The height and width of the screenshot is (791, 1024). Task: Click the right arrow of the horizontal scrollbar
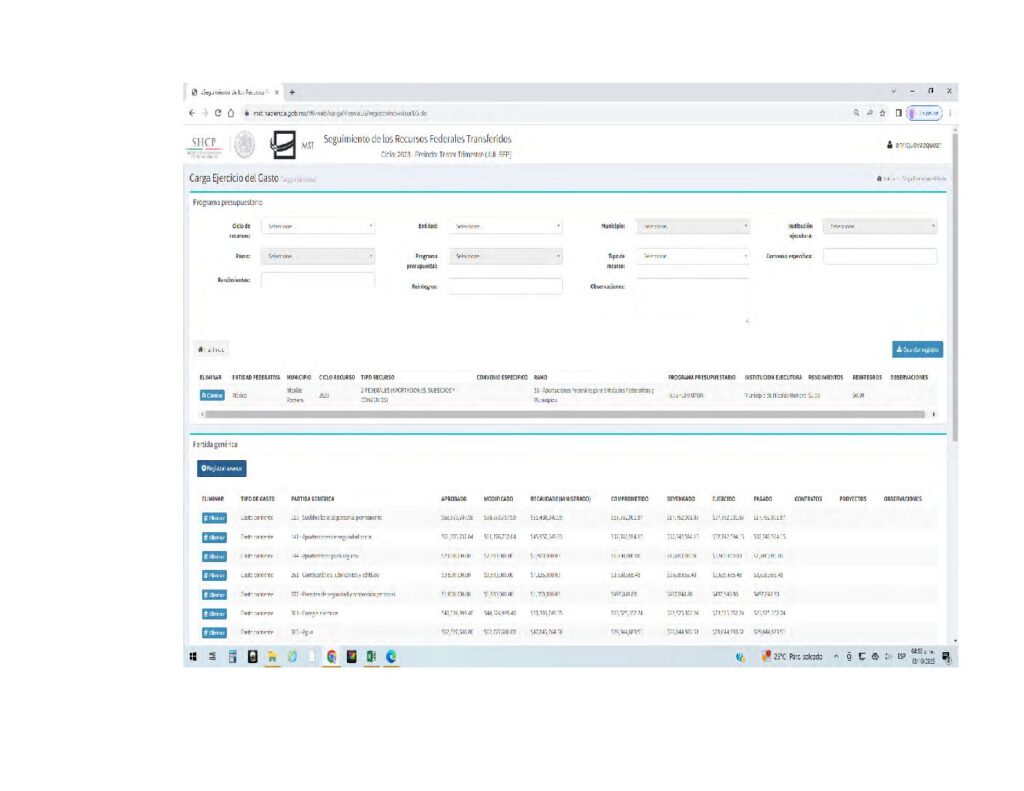point(933,414)
